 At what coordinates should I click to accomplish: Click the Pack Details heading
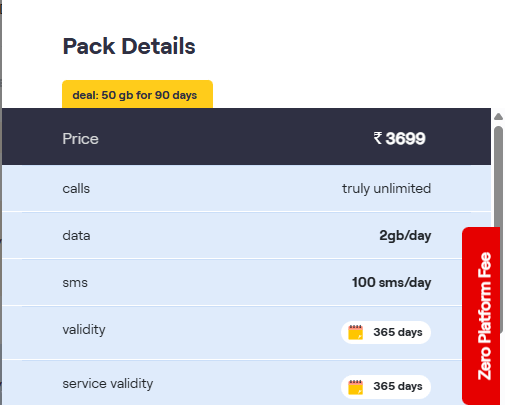point(129,46)
